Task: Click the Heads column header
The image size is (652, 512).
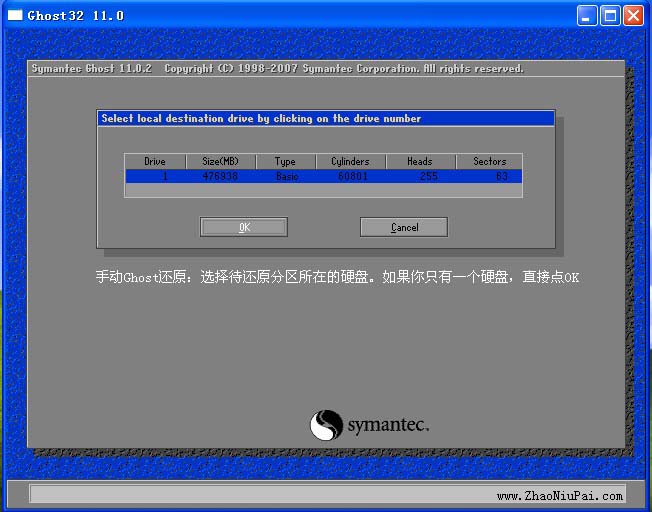Action: coord(420,161)
